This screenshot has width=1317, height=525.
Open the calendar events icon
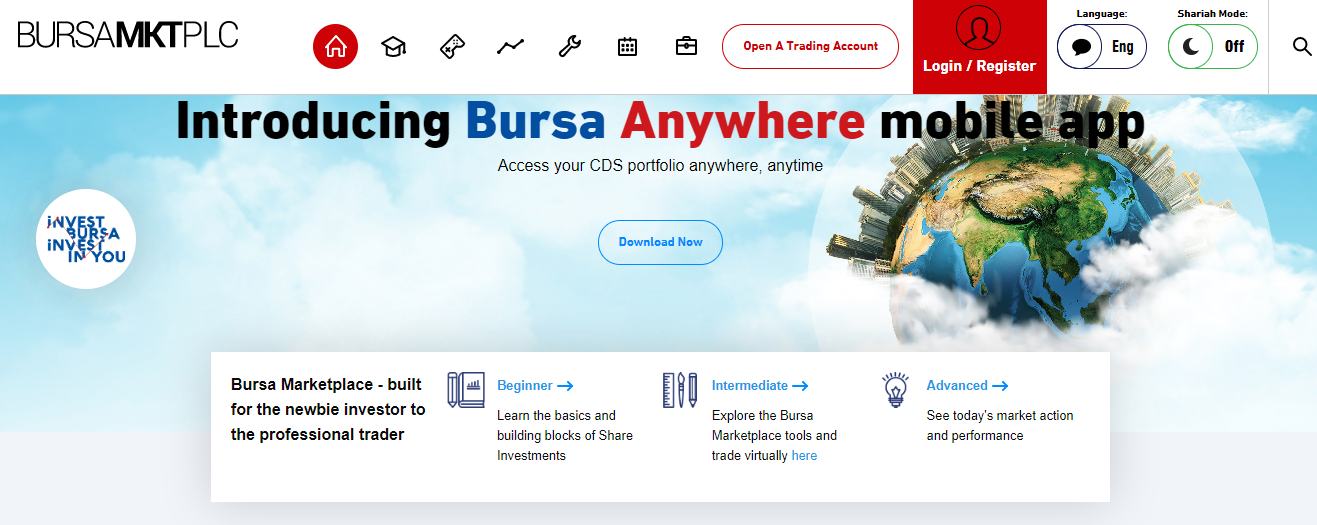[627, 47]
